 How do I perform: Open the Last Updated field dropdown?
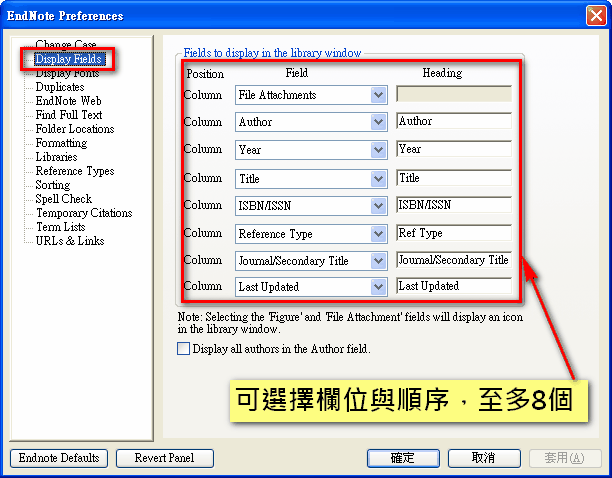point(378,287)
